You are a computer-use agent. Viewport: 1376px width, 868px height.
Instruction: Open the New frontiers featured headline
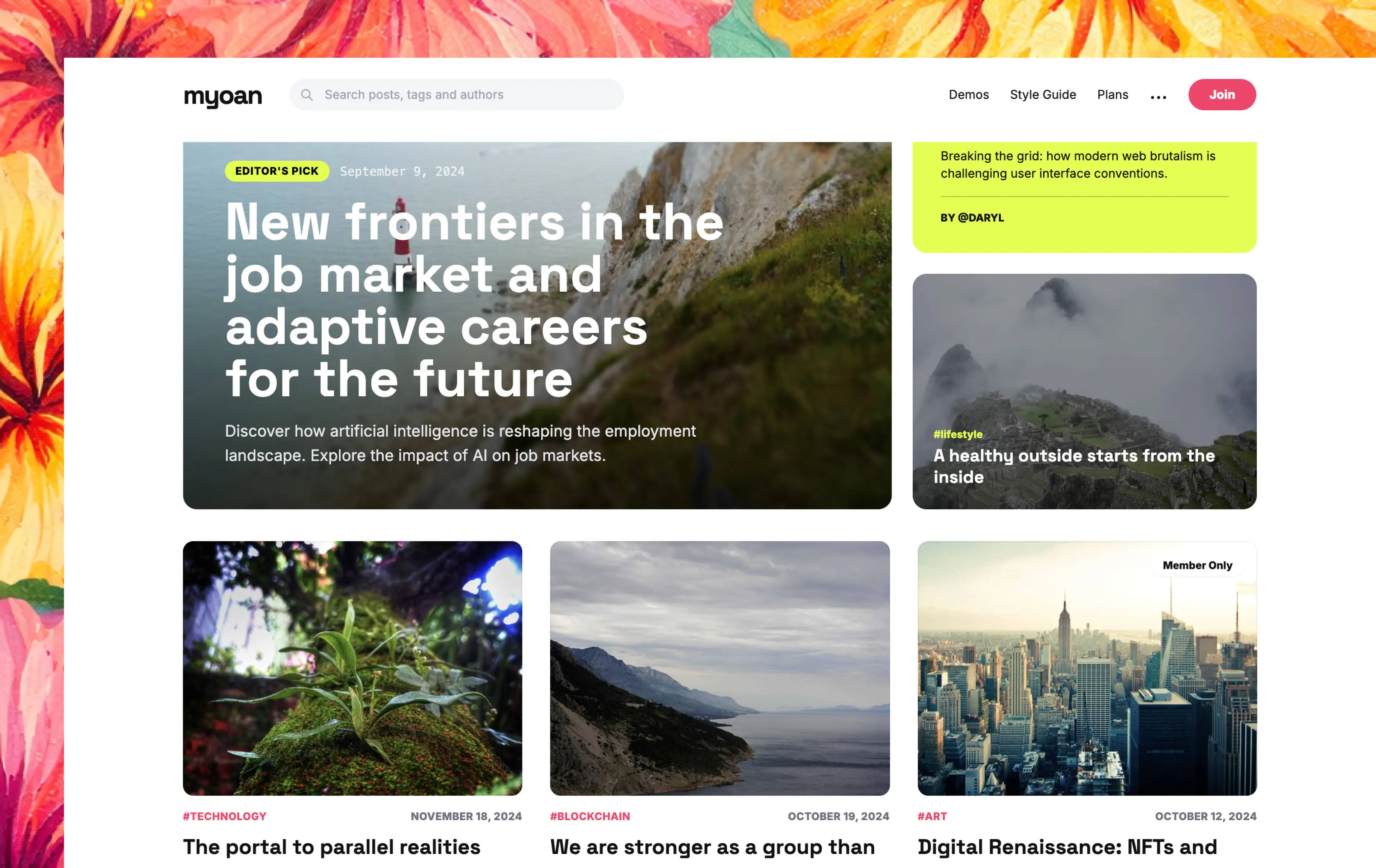point(474,301)
